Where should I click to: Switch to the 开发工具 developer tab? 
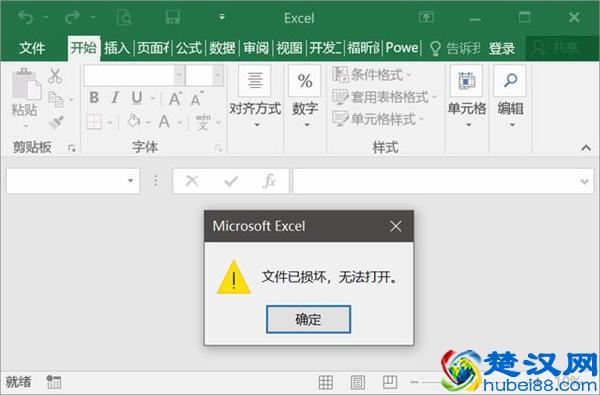[325, 48]
